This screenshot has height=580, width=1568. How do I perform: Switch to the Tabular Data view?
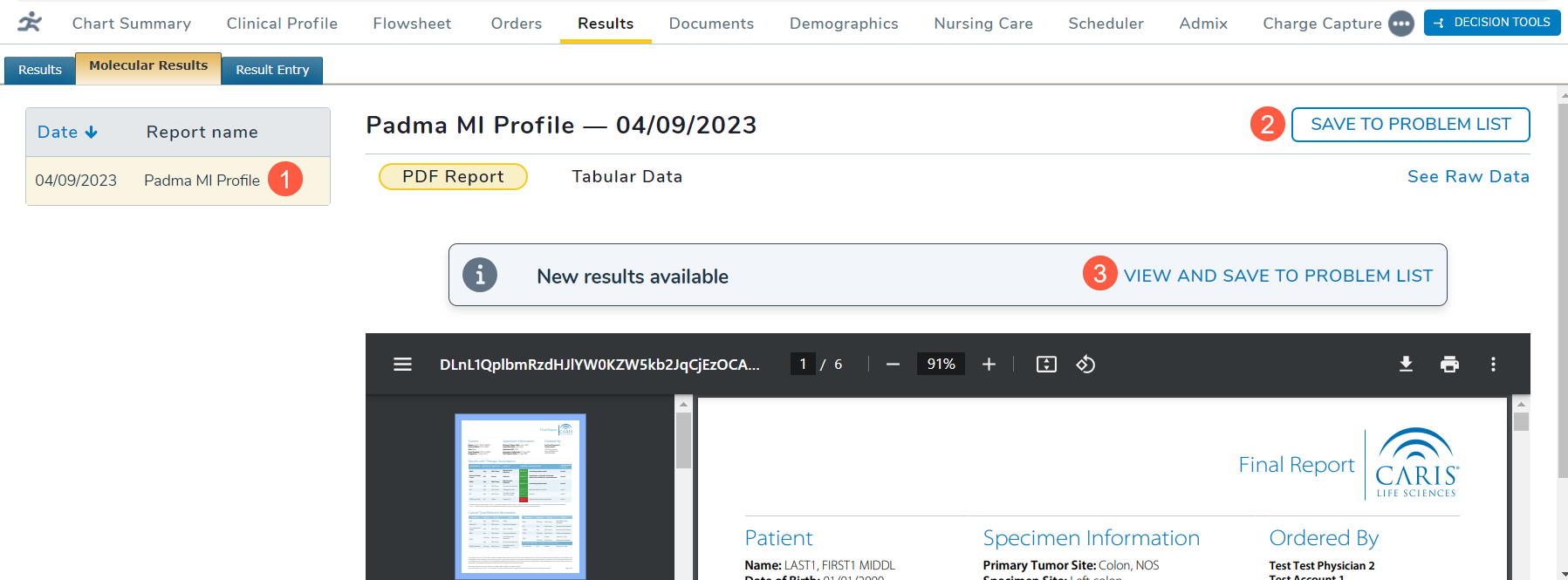pyautogui.click(x=627, y=176)
